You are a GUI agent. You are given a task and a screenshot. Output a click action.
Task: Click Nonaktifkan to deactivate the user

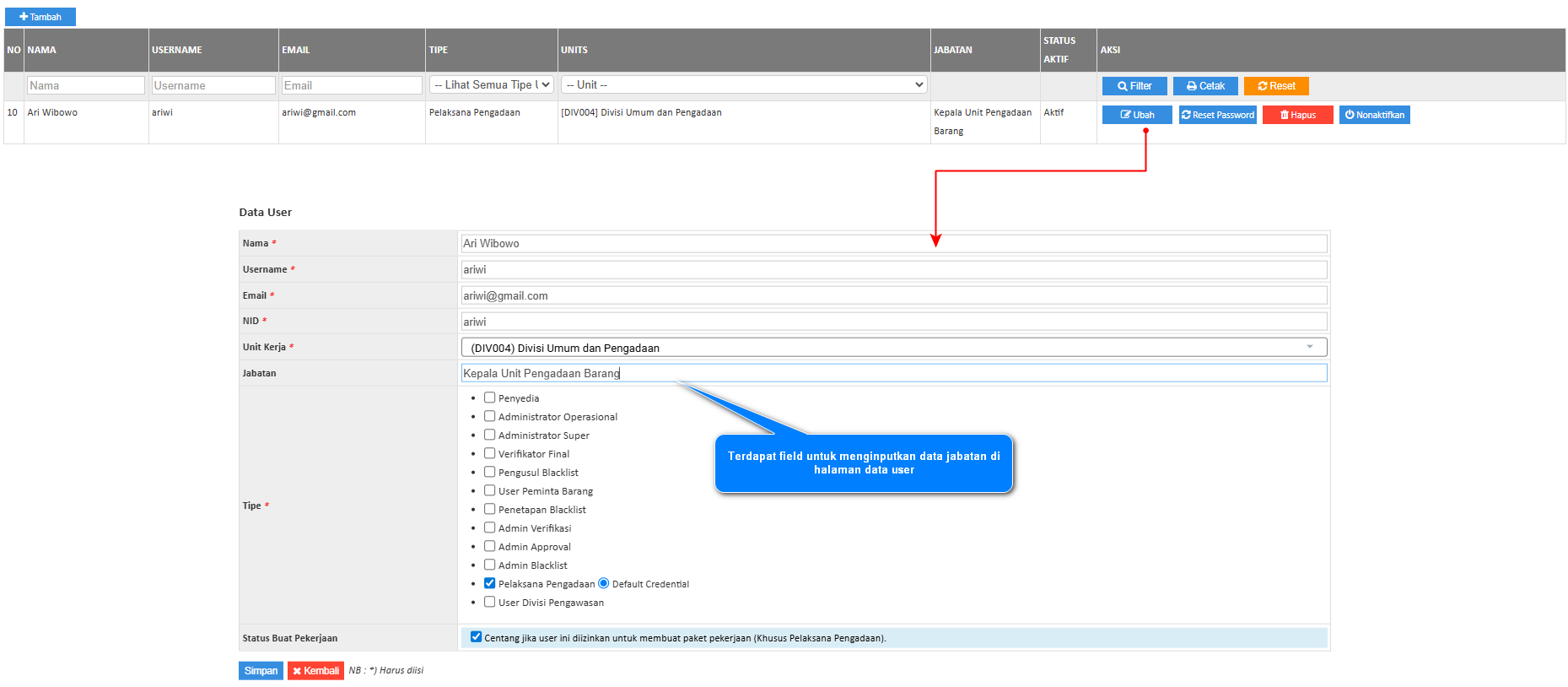click(x=1374, y=115)
